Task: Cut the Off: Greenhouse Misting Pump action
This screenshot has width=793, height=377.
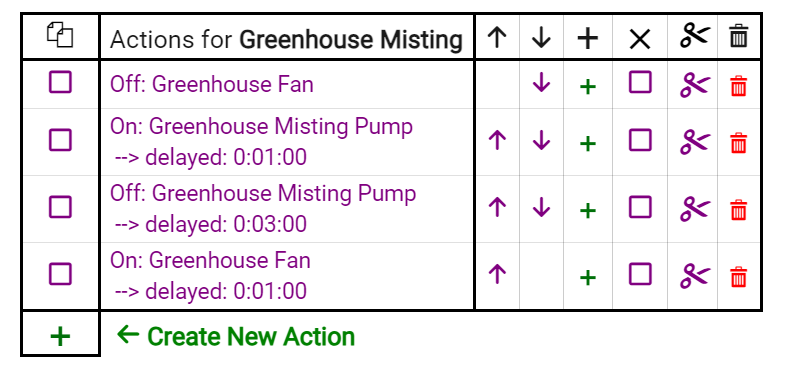Action: pos(695,209)
